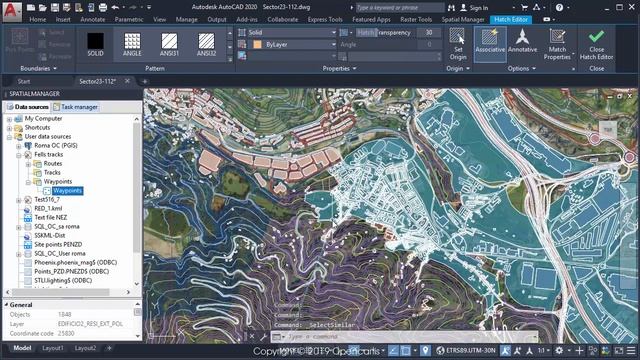Select the Hatch Editor ribbon tab
Screen dimensions: 640x360
[511, 19]
